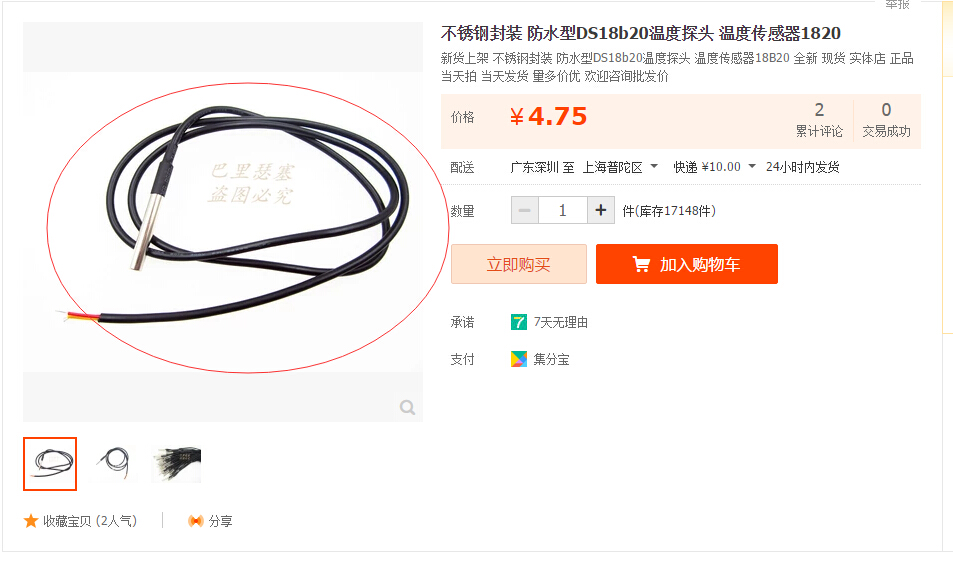
Task: Click the shopping cart icon in 加入购物车
Action: 641,264
